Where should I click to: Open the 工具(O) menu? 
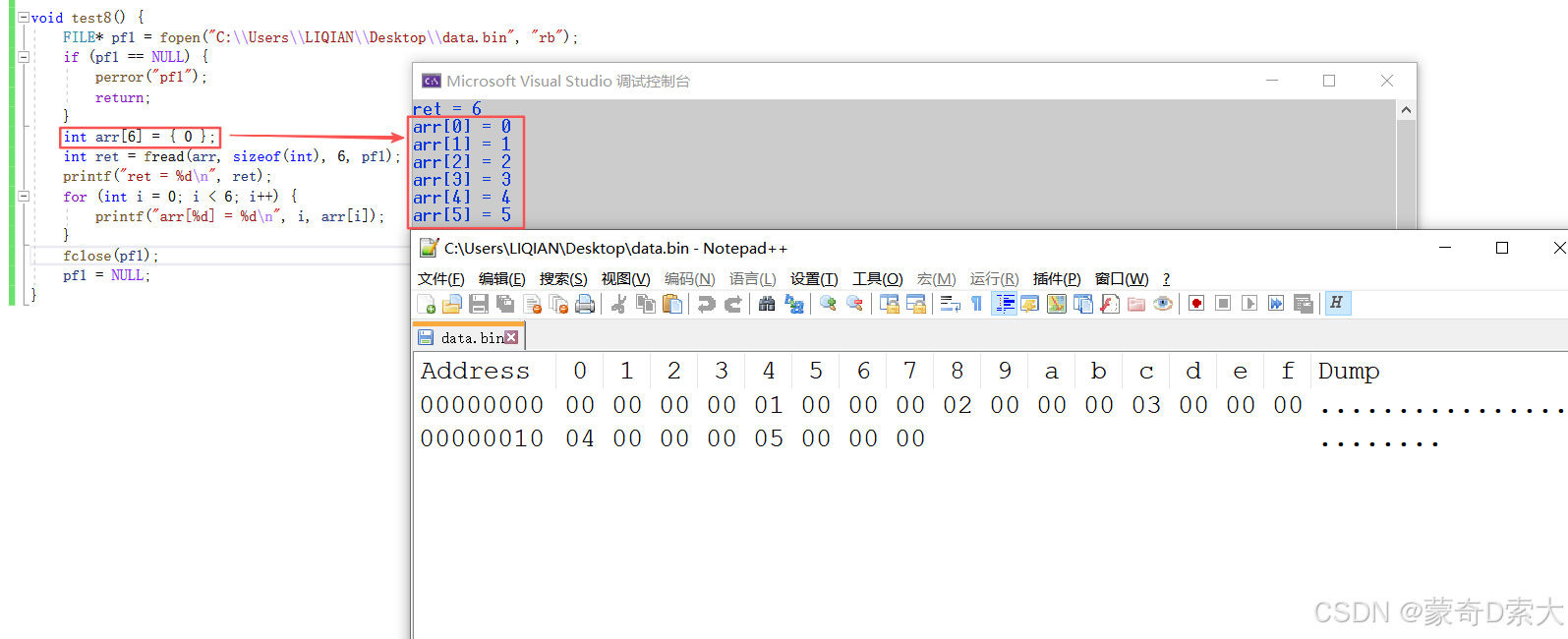coord(877,279)
